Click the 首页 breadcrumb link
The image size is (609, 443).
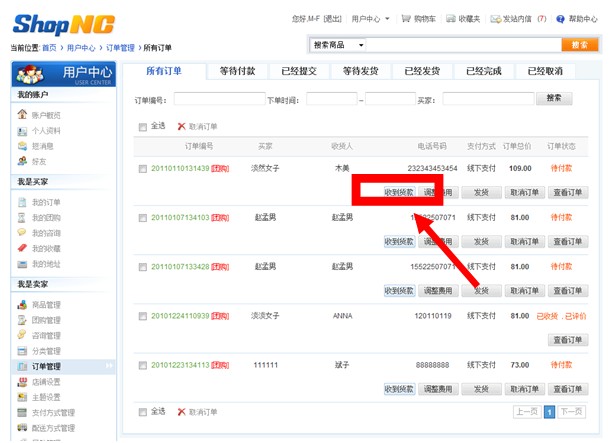point(49,48)
